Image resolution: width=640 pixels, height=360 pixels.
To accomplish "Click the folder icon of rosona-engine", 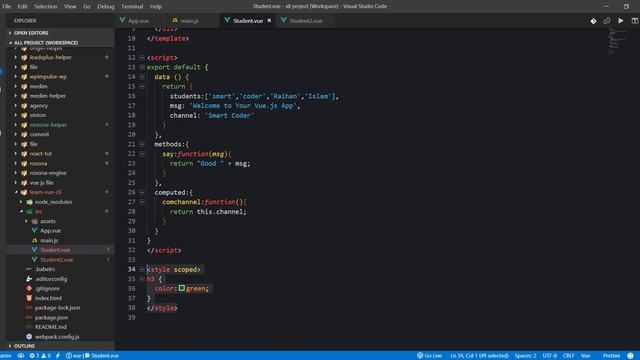I will (x=24, y=173).
